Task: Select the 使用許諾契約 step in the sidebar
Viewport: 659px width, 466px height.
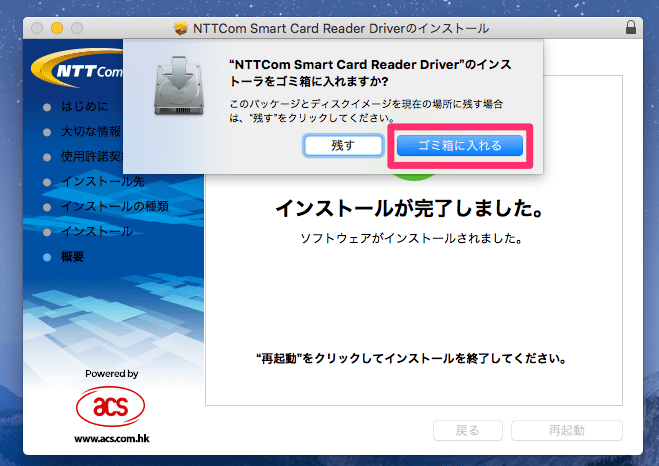Action: pos(90,156)
